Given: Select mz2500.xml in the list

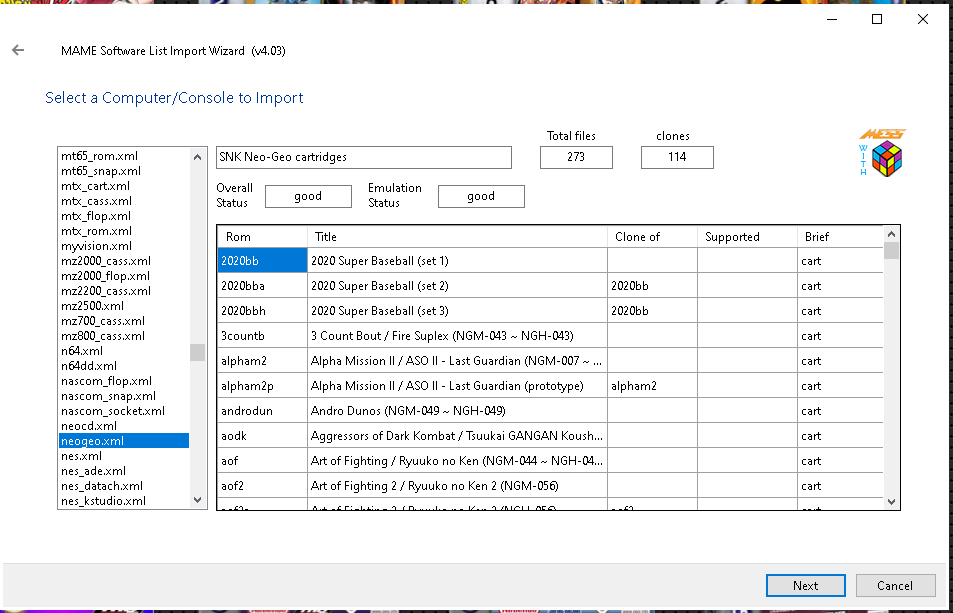Looking at the screenshot, I should click(124, 306).
